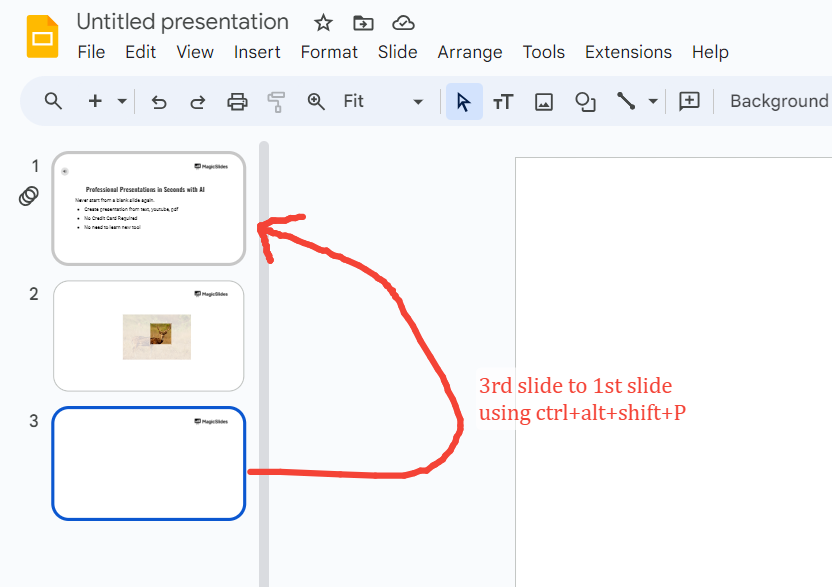Screen dimensions: 832x587
Task: Star the Untitled presentation
Action: (x=323, y=23)
